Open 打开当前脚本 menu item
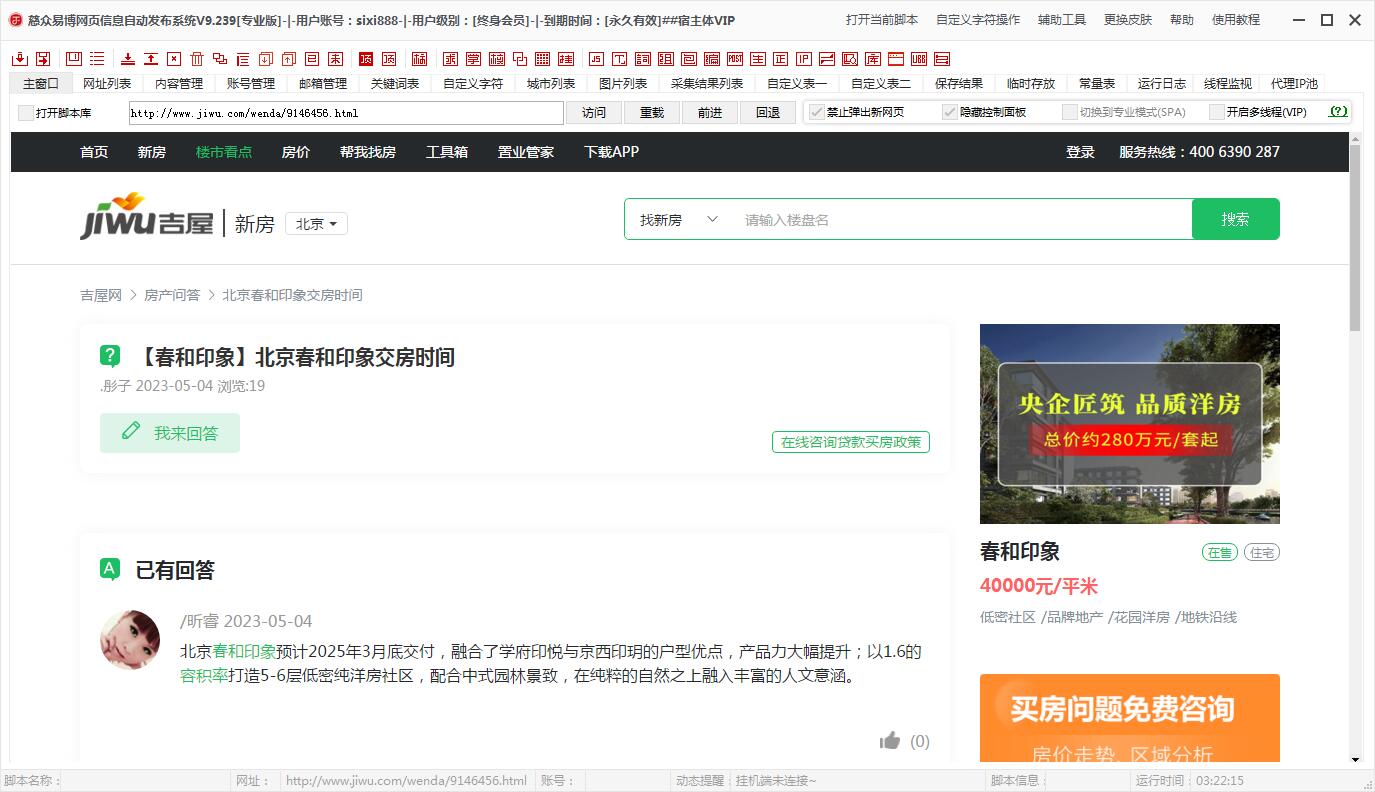This screenshot has height=792, width=1375. tap(882, 20)
